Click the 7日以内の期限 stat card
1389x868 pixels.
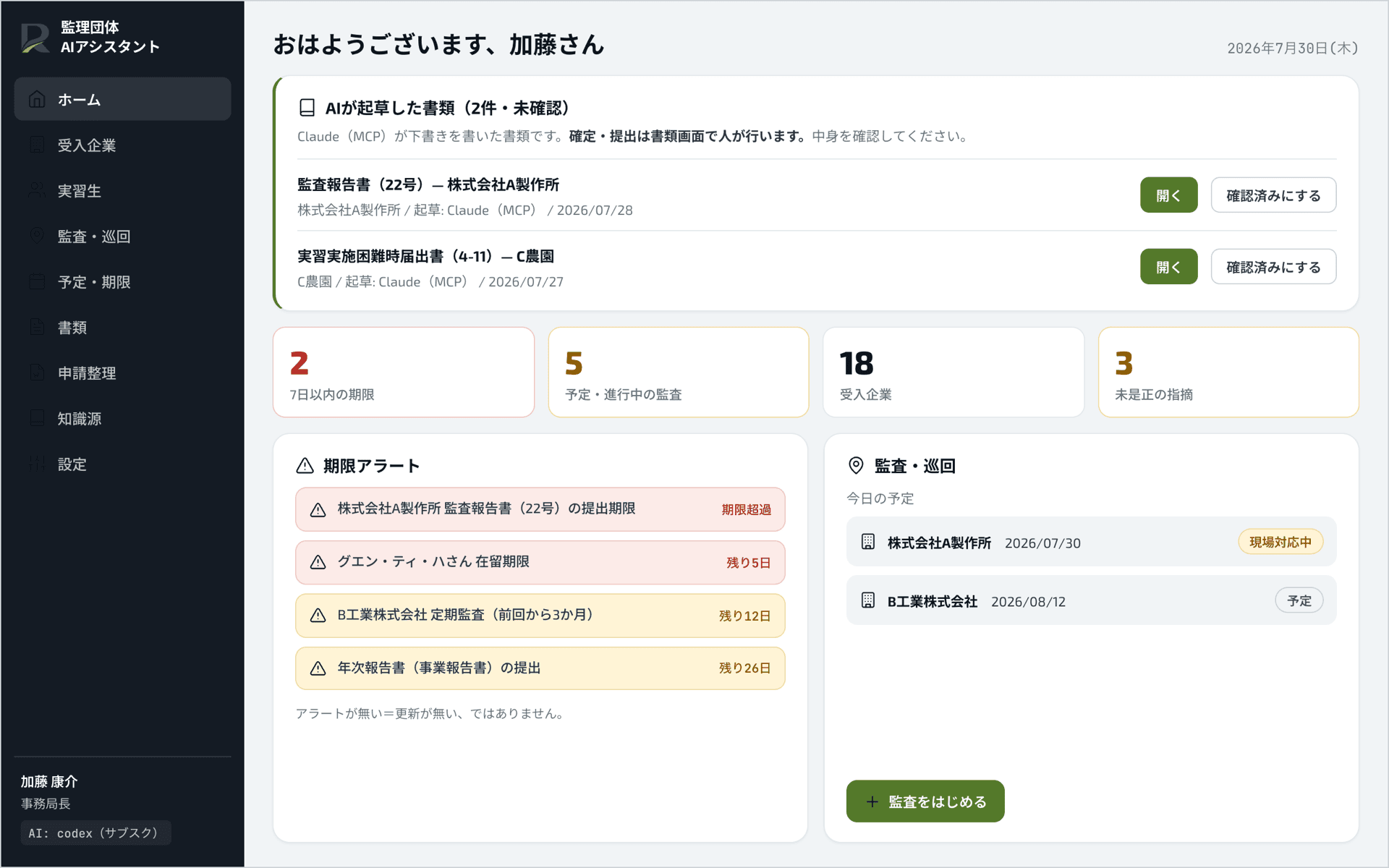click(404, 373)
